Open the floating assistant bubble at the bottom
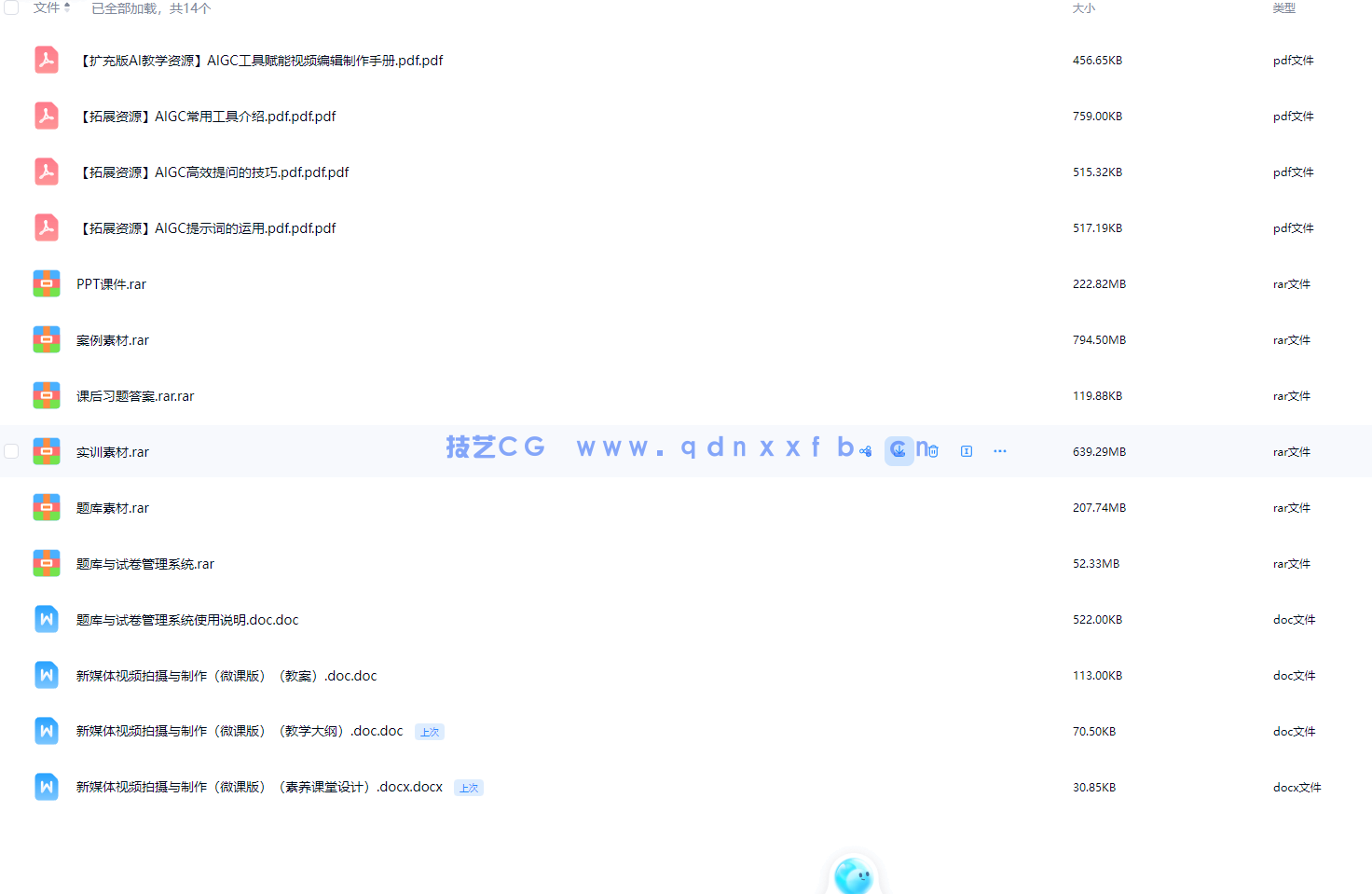 click(853, 873)
